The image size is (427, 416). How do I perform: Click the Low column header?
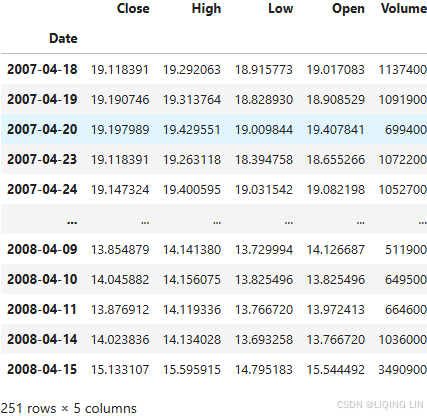coord(281,8)
